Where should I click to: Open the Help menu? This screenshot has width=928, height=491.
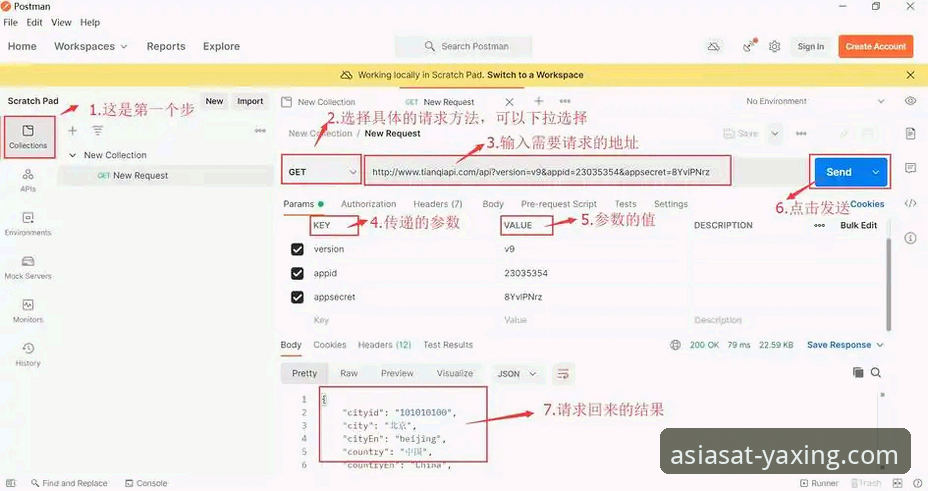[x=90, y=22]
